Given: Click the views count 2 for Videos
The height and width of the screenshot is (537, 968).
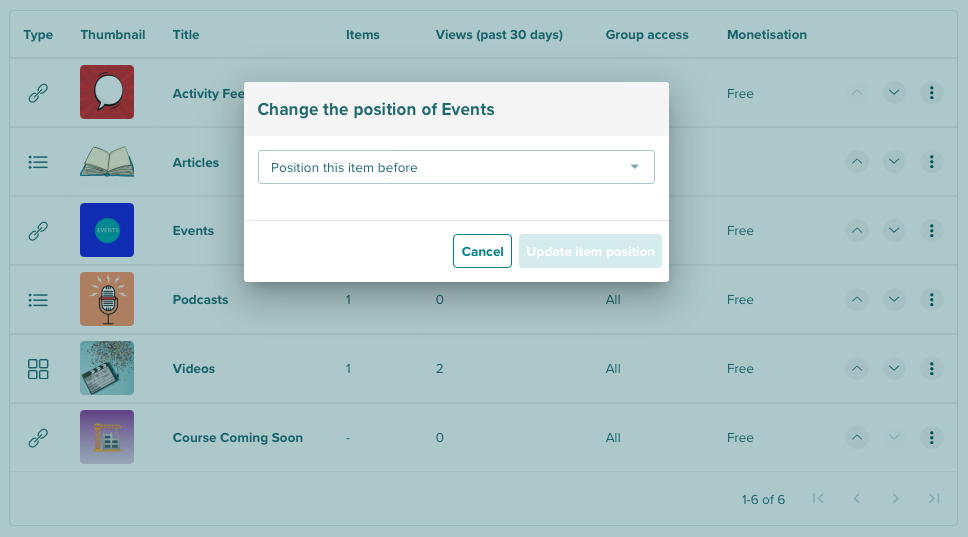Looking at the screenshot, I should tap(440, 368).
